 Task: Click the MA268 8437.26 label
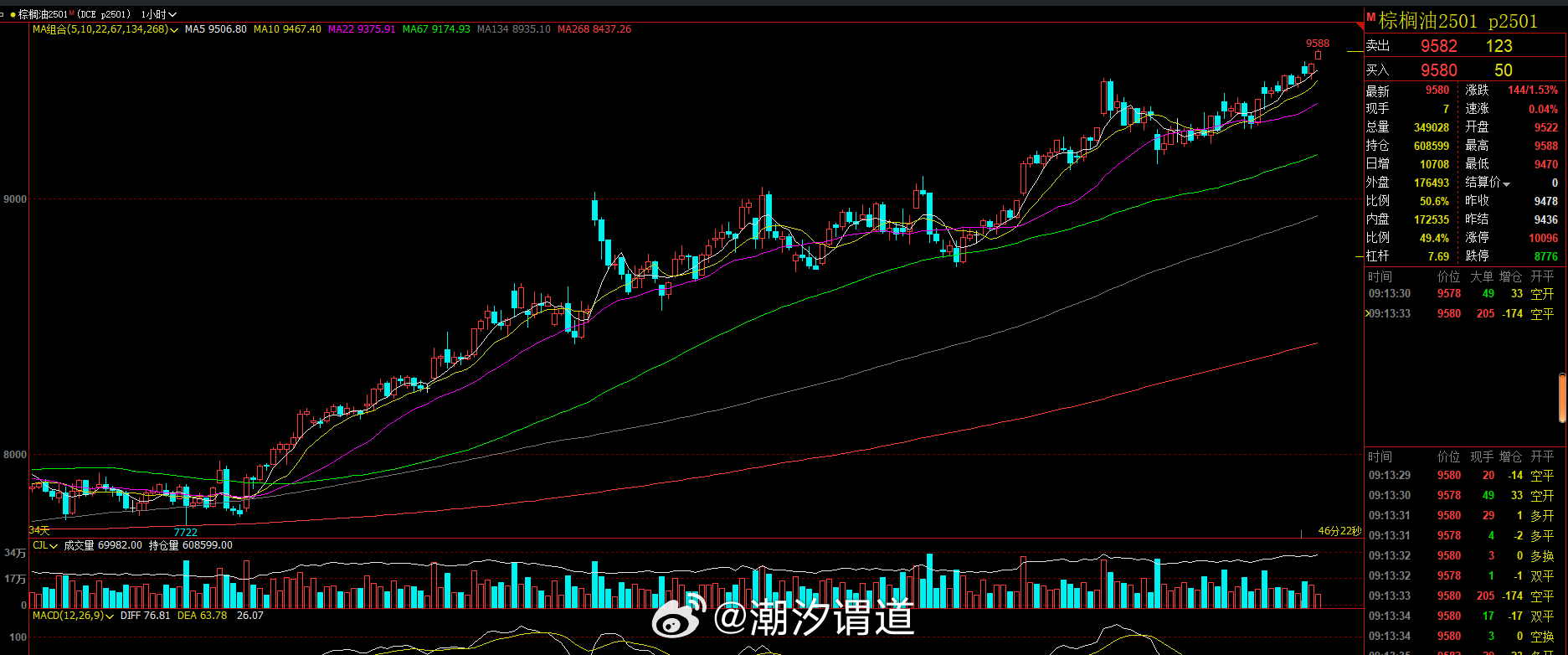click(594, 29)
